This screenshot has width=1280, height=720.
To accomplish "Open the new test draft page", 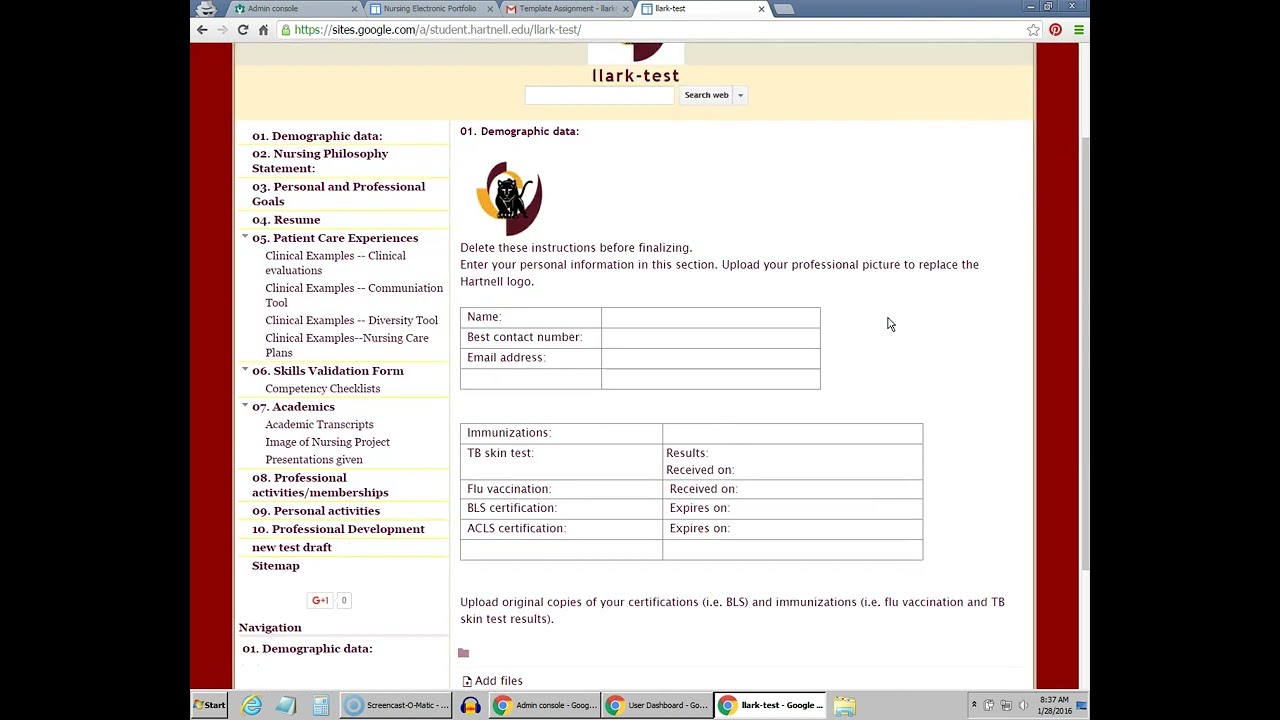I will 292,548.
